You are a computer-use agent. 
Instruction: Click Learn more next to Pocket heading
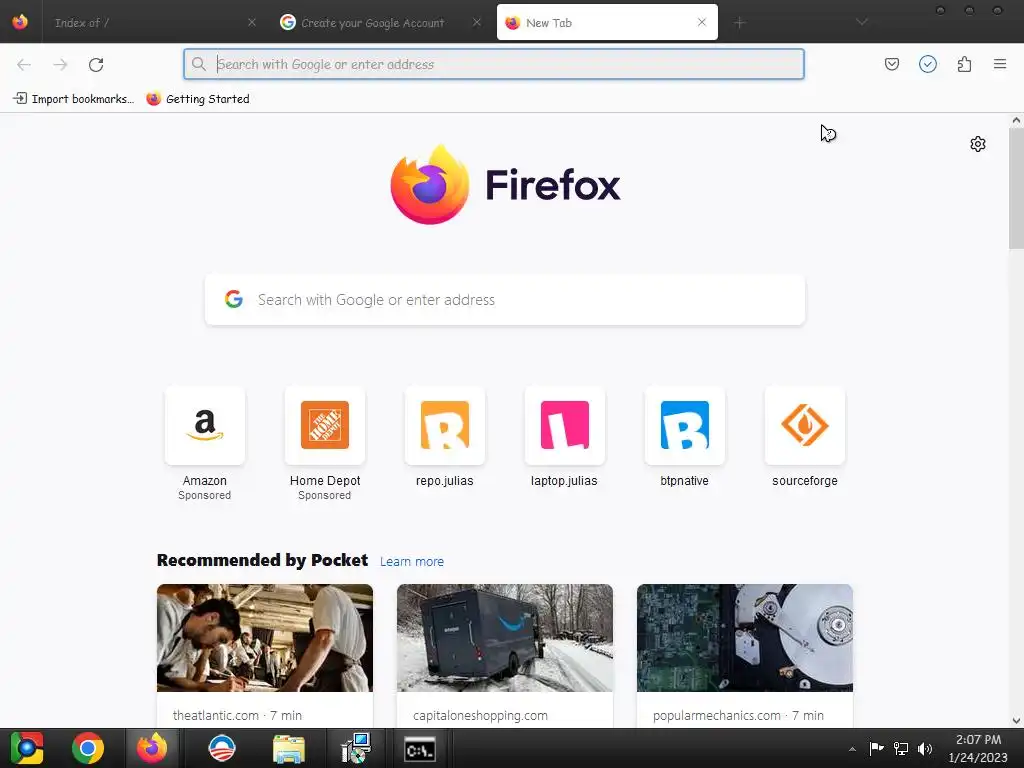[x=411, y=562]
